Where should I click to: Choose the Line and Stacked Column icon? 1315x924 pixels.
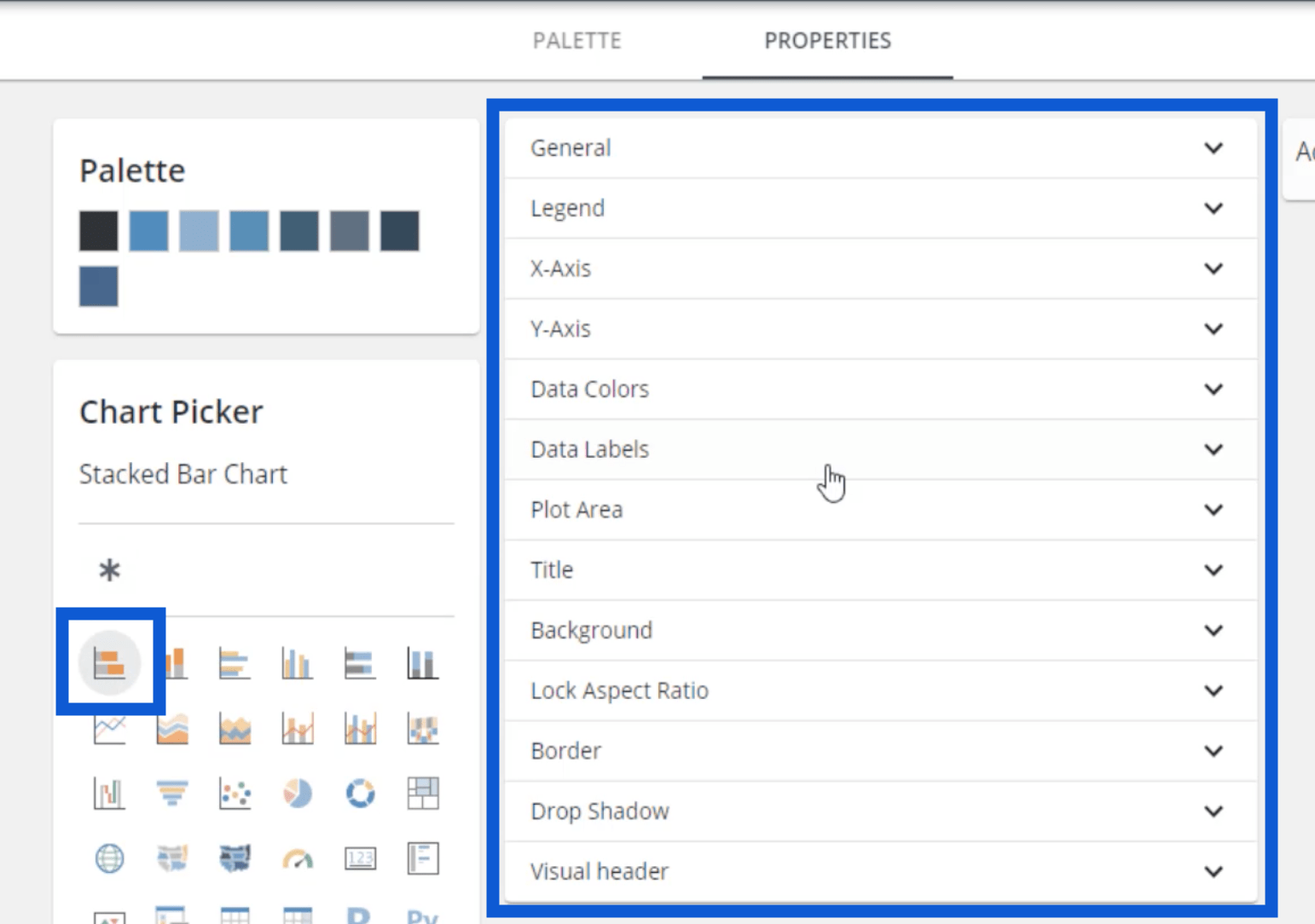[297, 730]
